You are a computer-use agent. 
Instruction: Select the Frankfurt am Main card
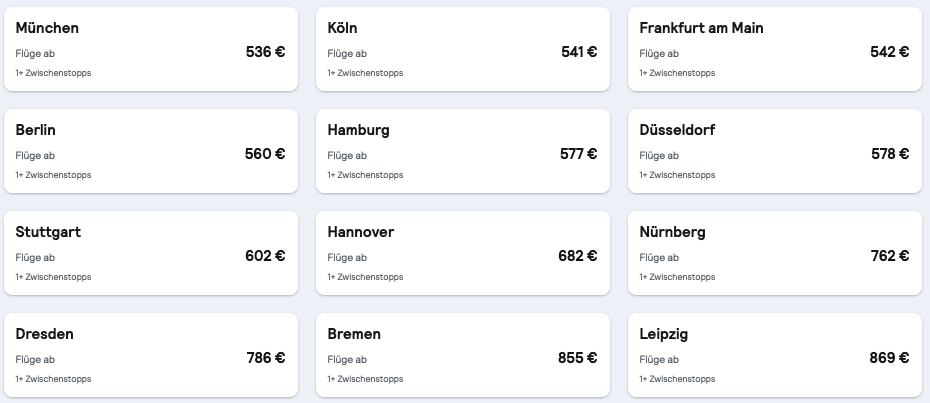pos(774,50)
